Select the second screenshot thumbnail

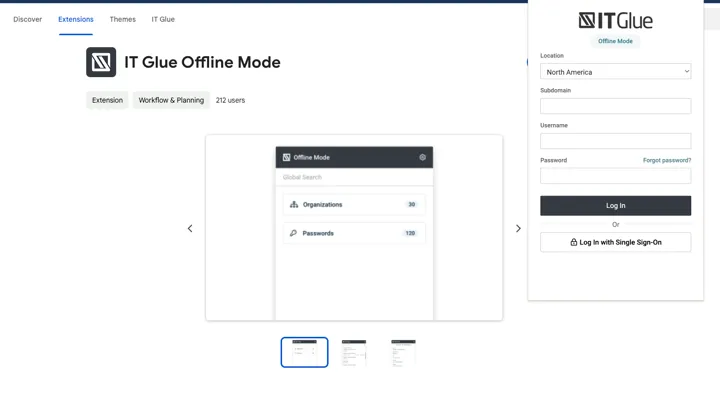[x=354, y=352]
